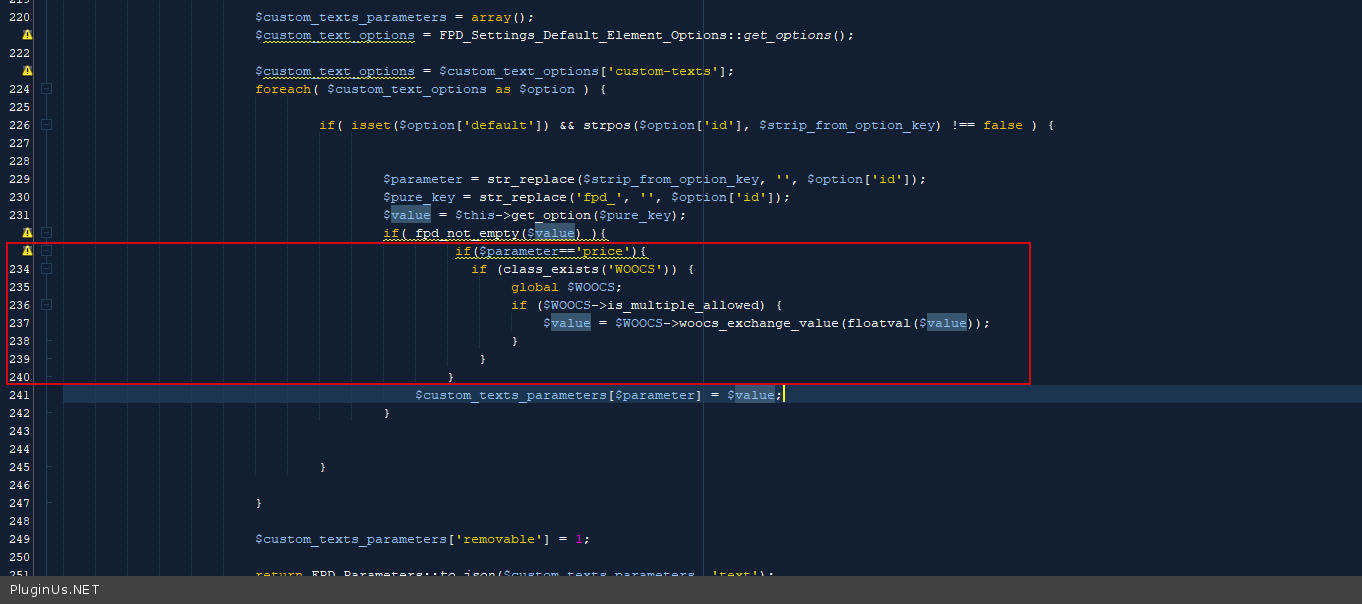1362x604 pixels.
Task: Click the warning icon at line 221
Action: click(27, 35)
